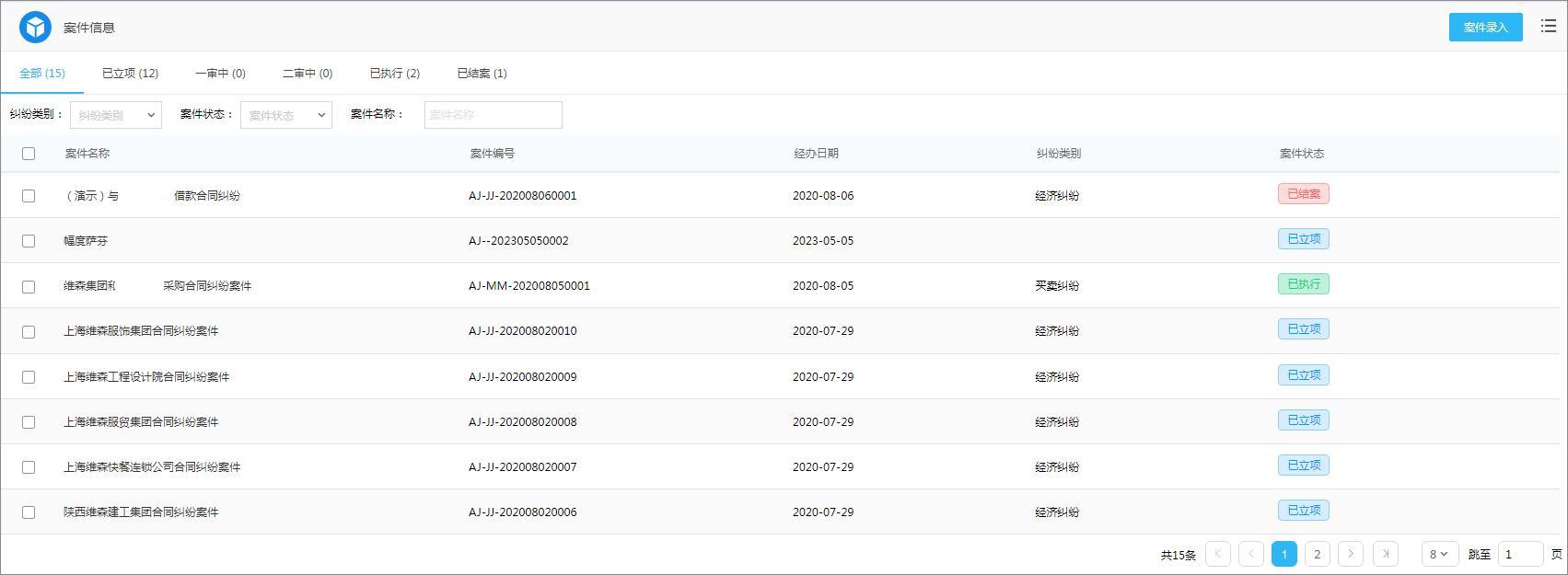This screenshot has height=575, width=1568.
Task: Go to first page arrow
Action: pyautogui.click(x=1217, y=554)
